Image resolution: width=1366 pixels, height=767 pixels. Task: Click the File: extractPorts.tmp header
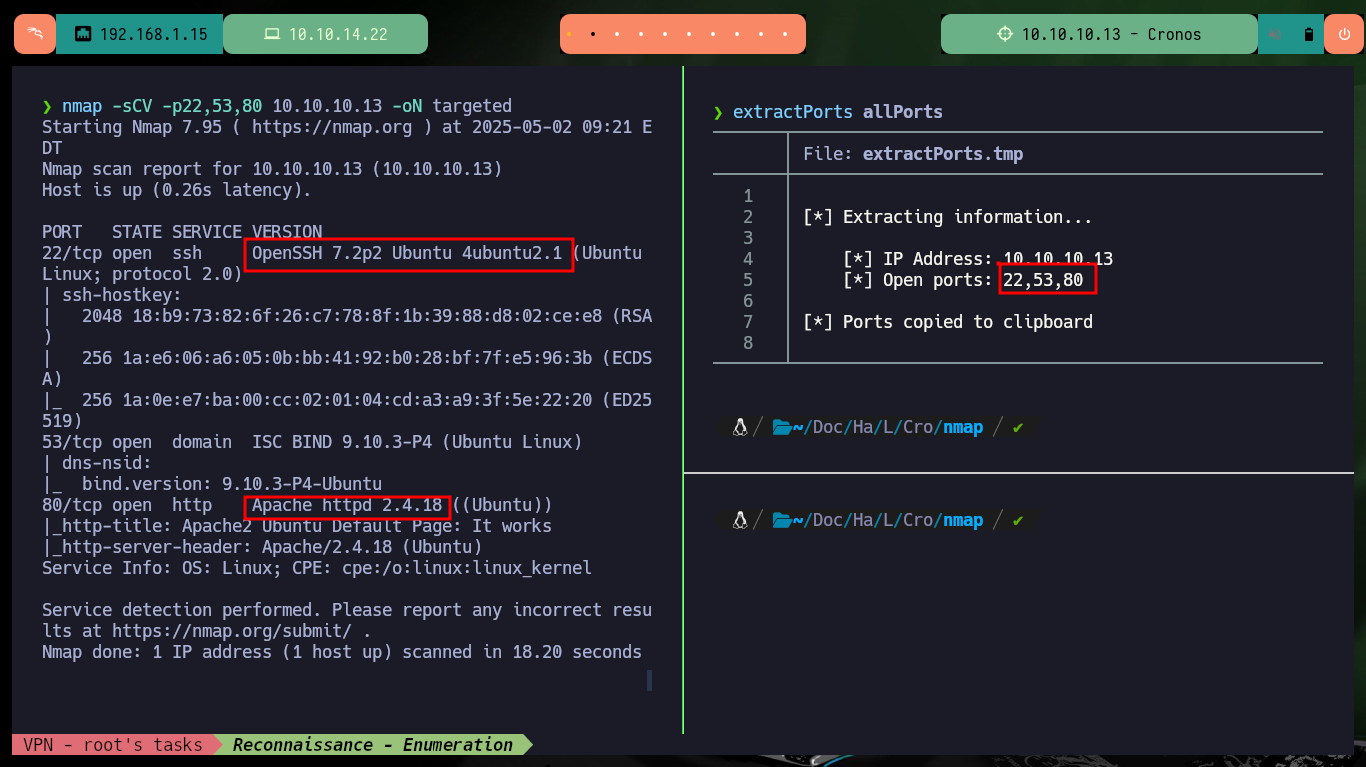[913, 154]
